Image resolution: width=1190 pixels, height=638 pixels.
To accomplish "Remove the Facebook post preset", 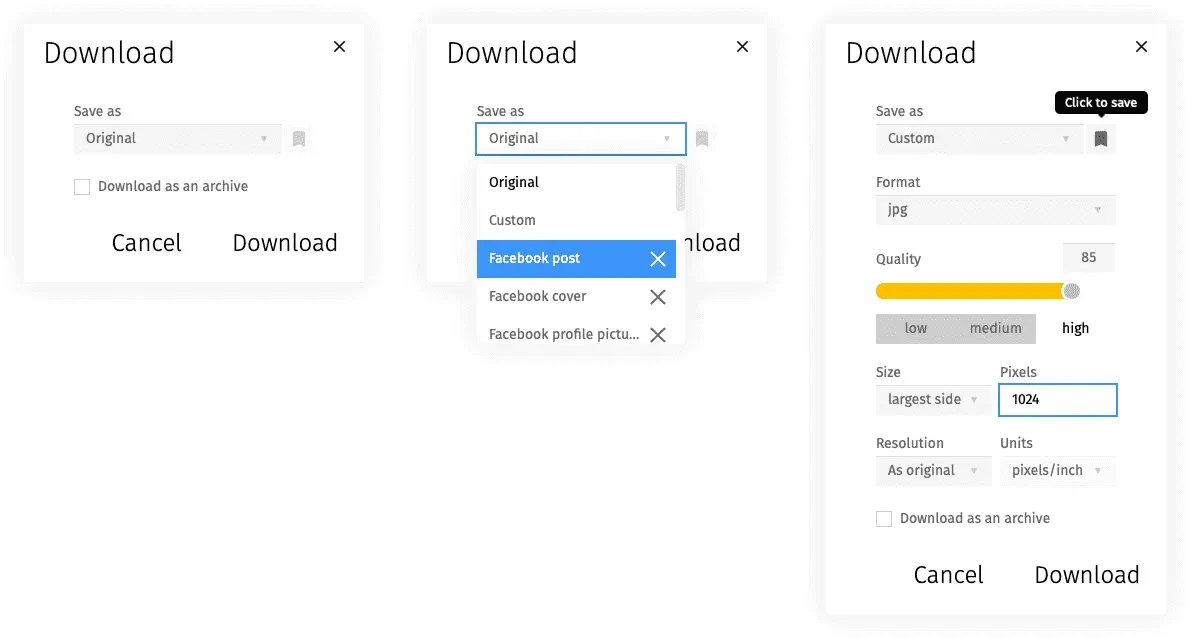I will [x=658, y=259].
